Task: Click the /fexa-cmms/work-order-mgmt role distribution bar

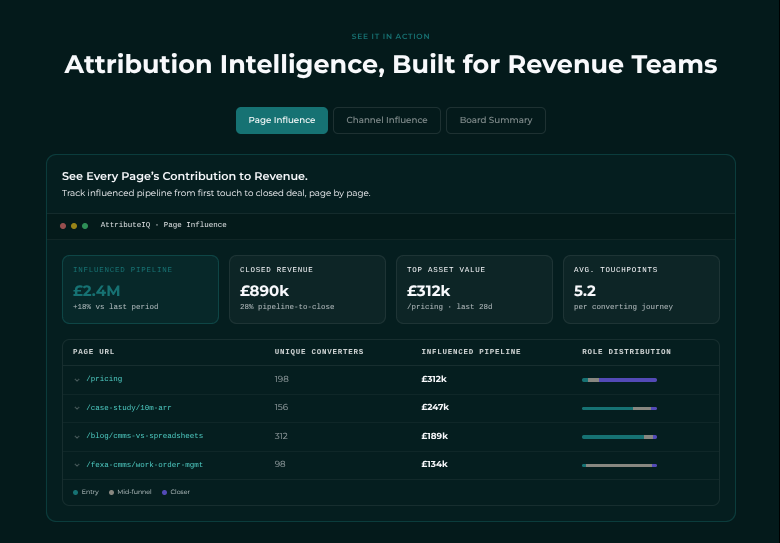Action: click(619, 465)
